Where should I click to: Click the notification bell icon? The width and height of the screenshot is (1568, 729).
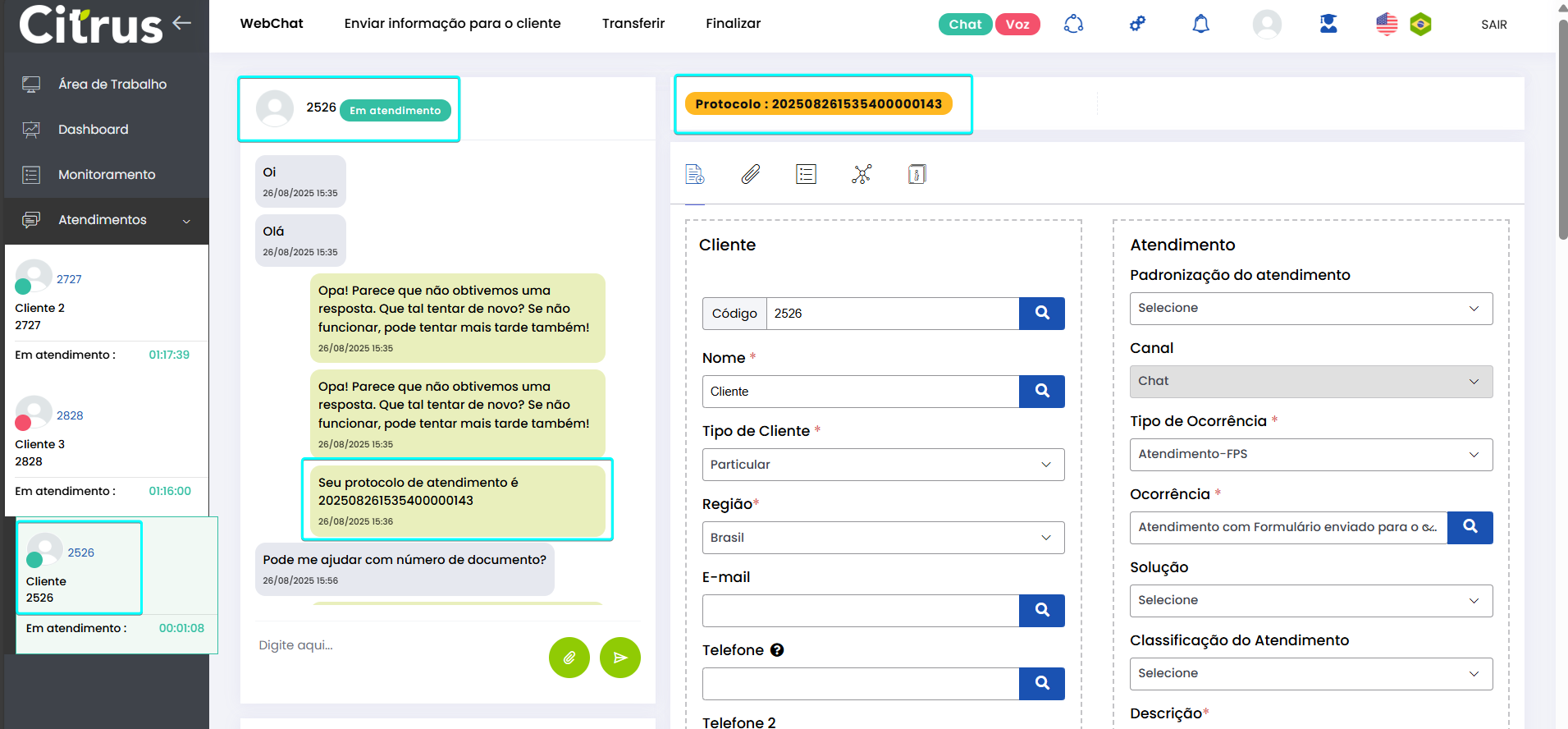click(x=1200, y=24)
